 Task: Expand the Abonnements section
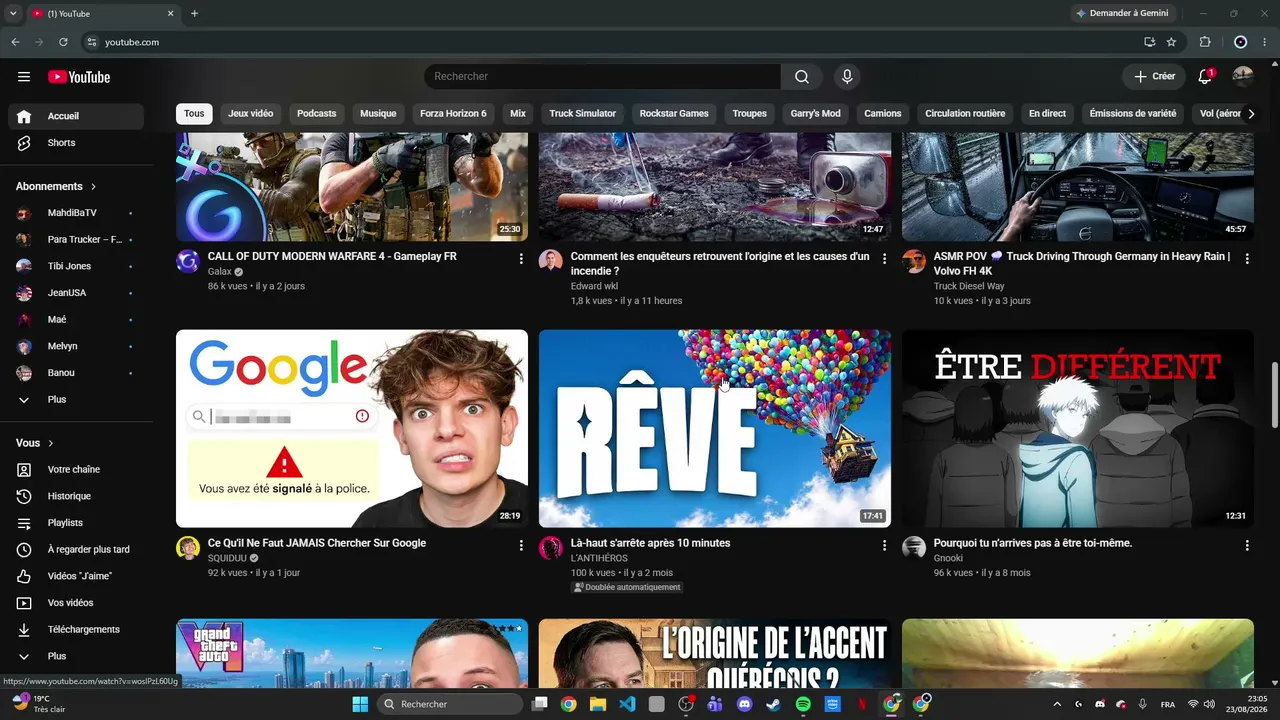pyautogui.click(x=57, y=186)
